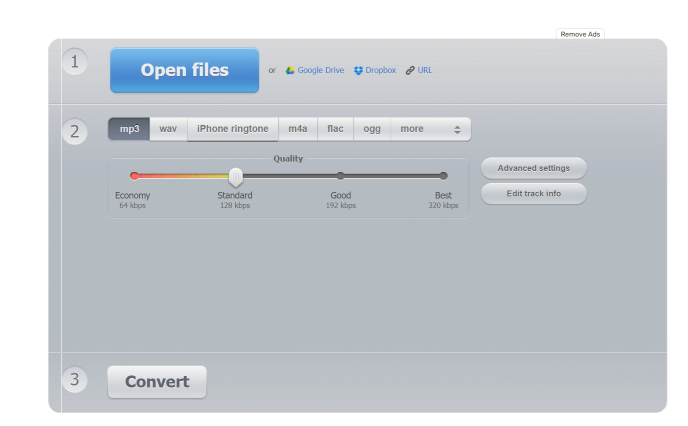Click the Economy quality label
688x426 pixels.
(133, 195)
